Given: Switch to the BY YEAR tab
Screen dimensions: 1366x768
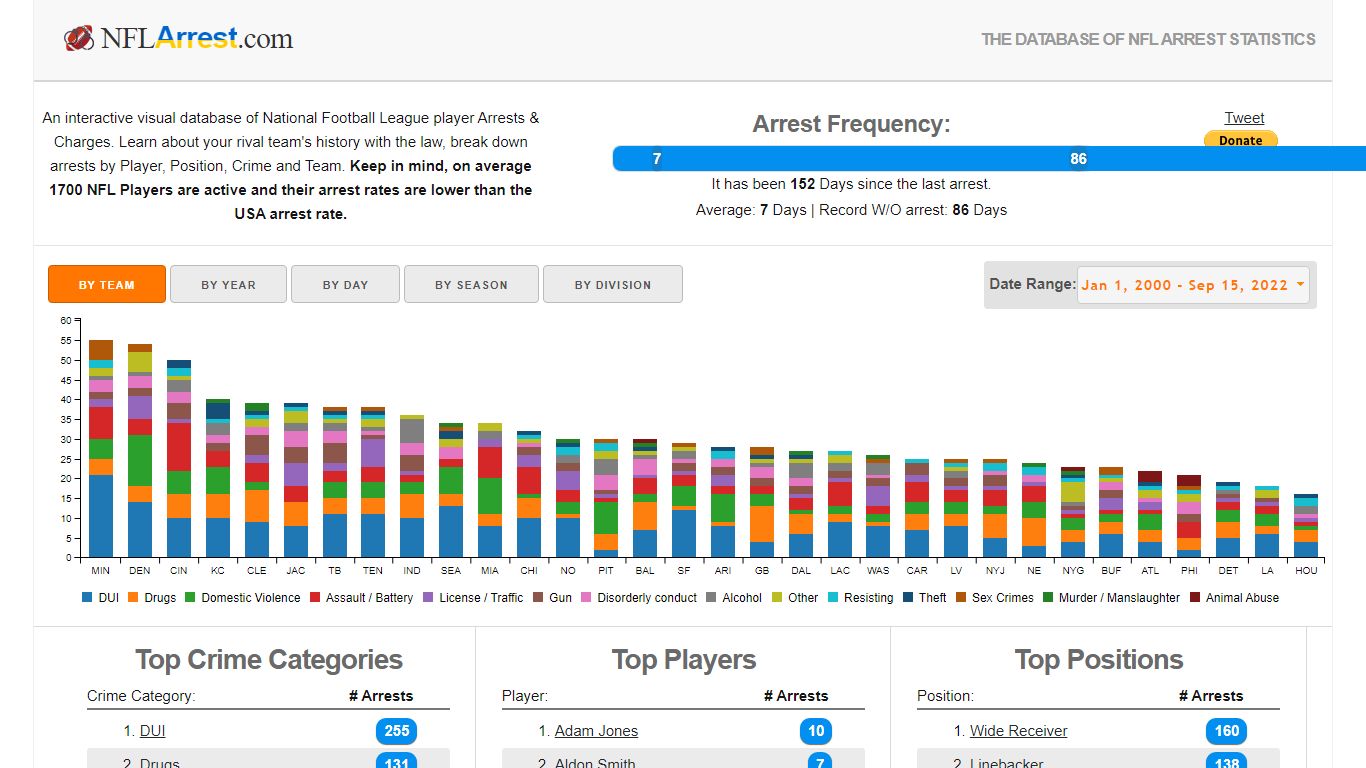Looking at the screenshot, I should coord(228,284).
